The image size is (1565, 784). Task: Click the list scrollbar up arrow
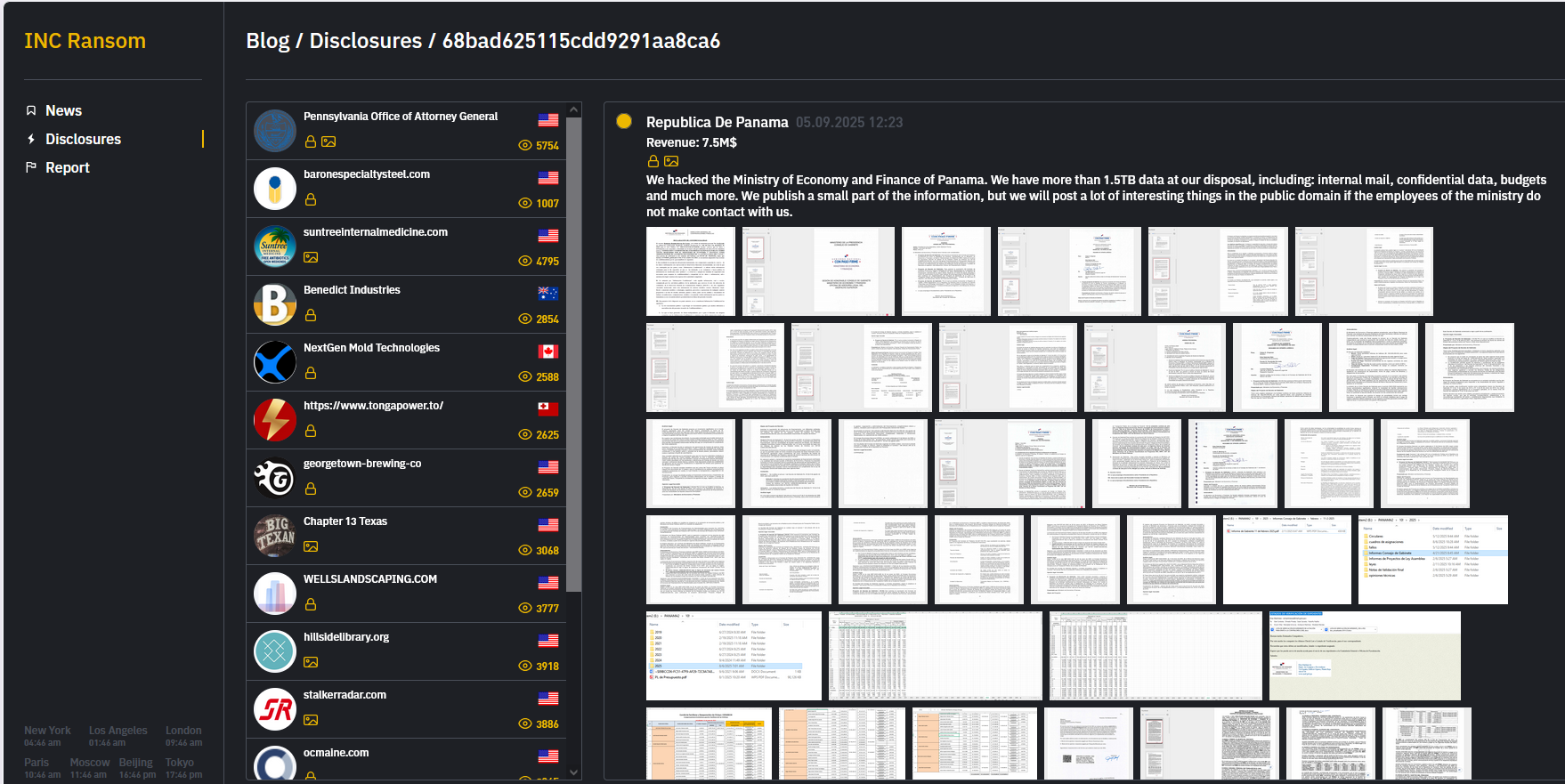574,110
